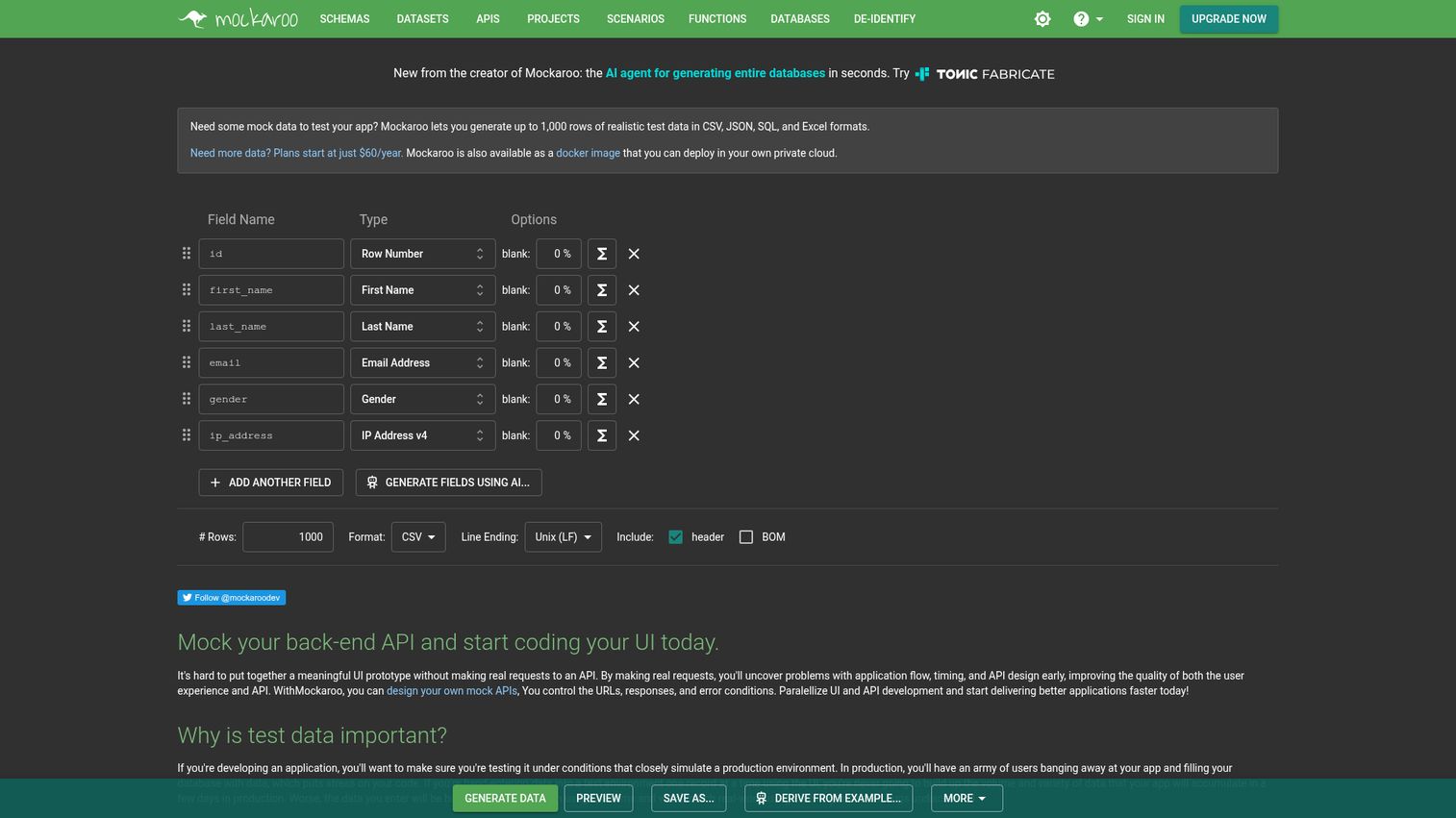Open the IP Address v4 type selector
This screenshot has height=818, width=1456.
[423, 435]
